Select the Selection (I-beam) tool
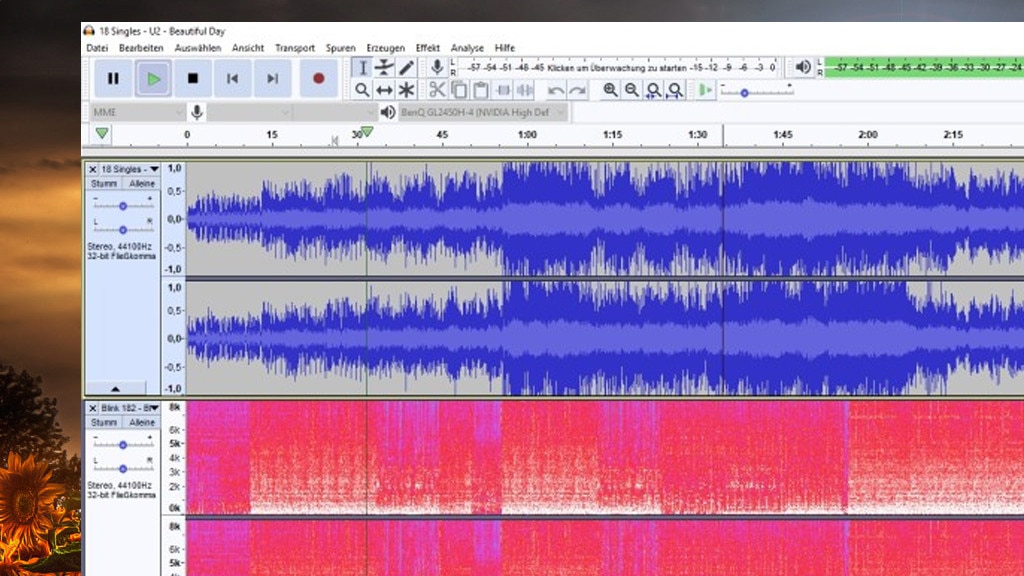Viewport: 1024px width, 576px height. pos(362,67)
